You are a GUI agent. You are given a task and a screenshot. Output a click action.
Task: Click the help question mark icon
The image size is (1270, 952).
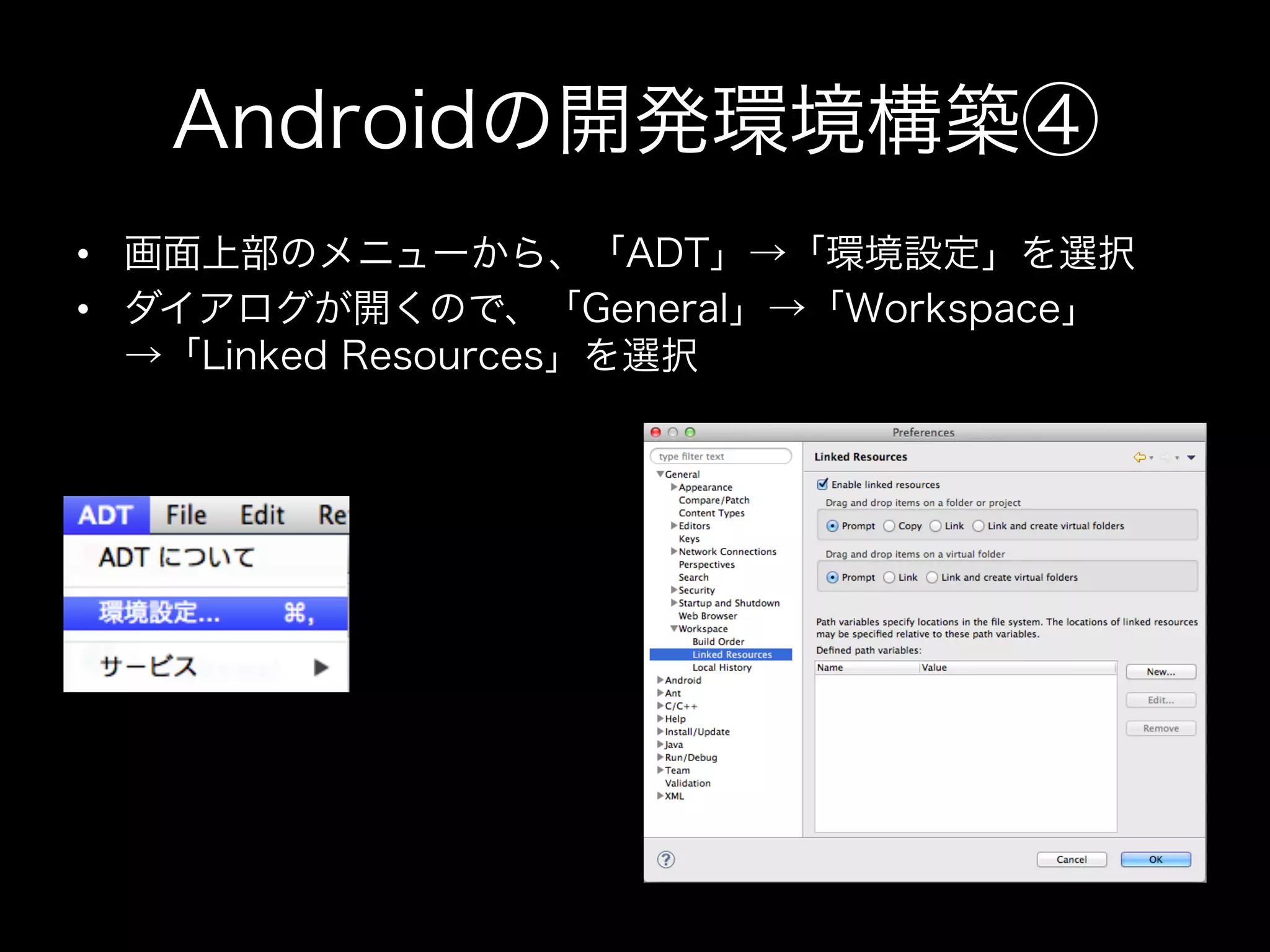(x=666, y=859)
